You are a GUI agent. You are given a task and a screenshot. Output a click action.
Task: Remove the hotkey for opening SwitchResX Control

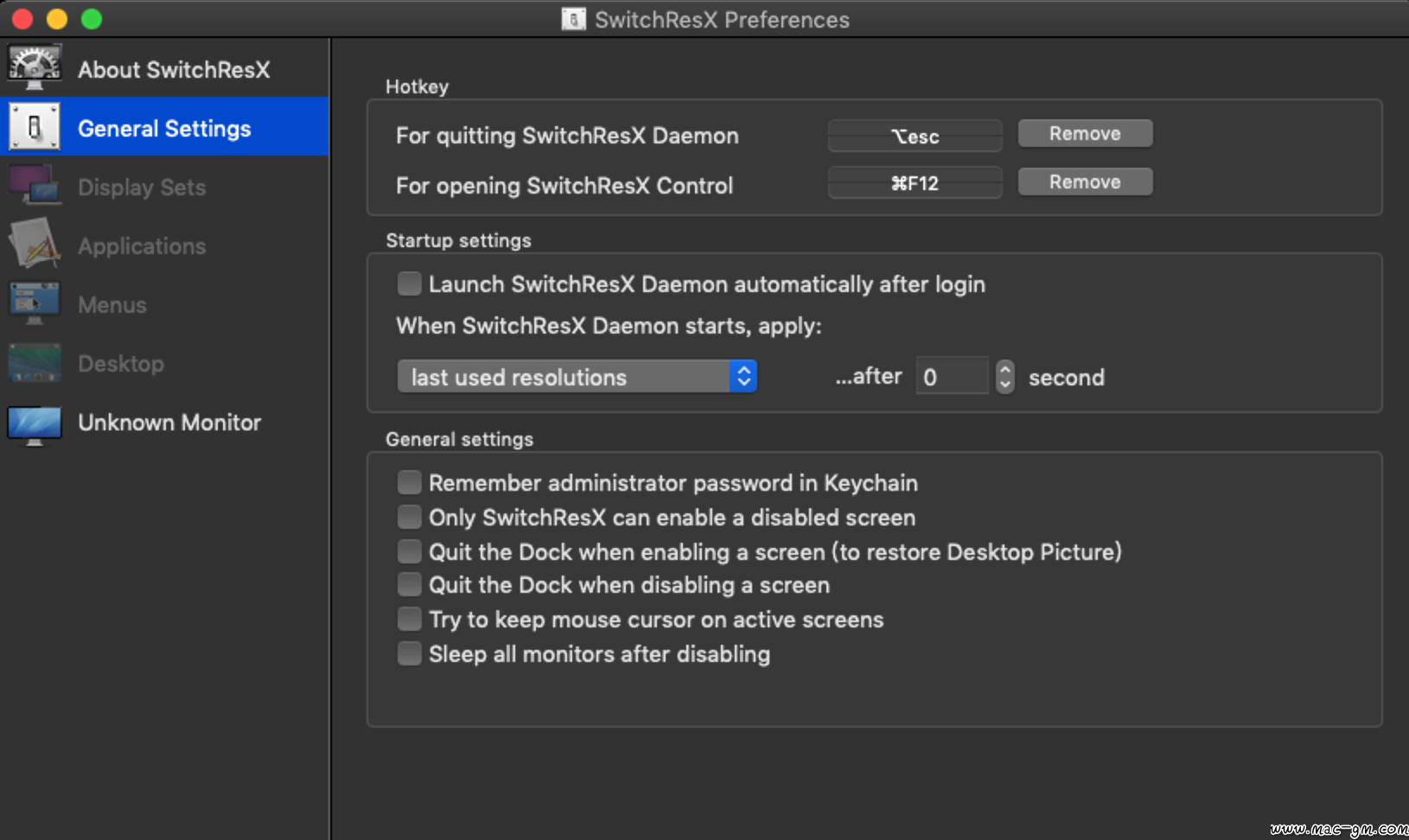click(1085, 182)
